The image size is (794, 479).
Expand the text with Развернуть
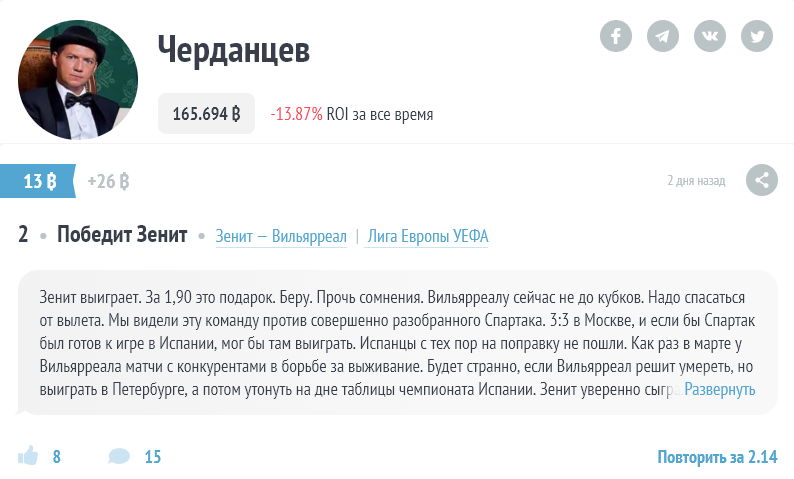click(719, 390)
